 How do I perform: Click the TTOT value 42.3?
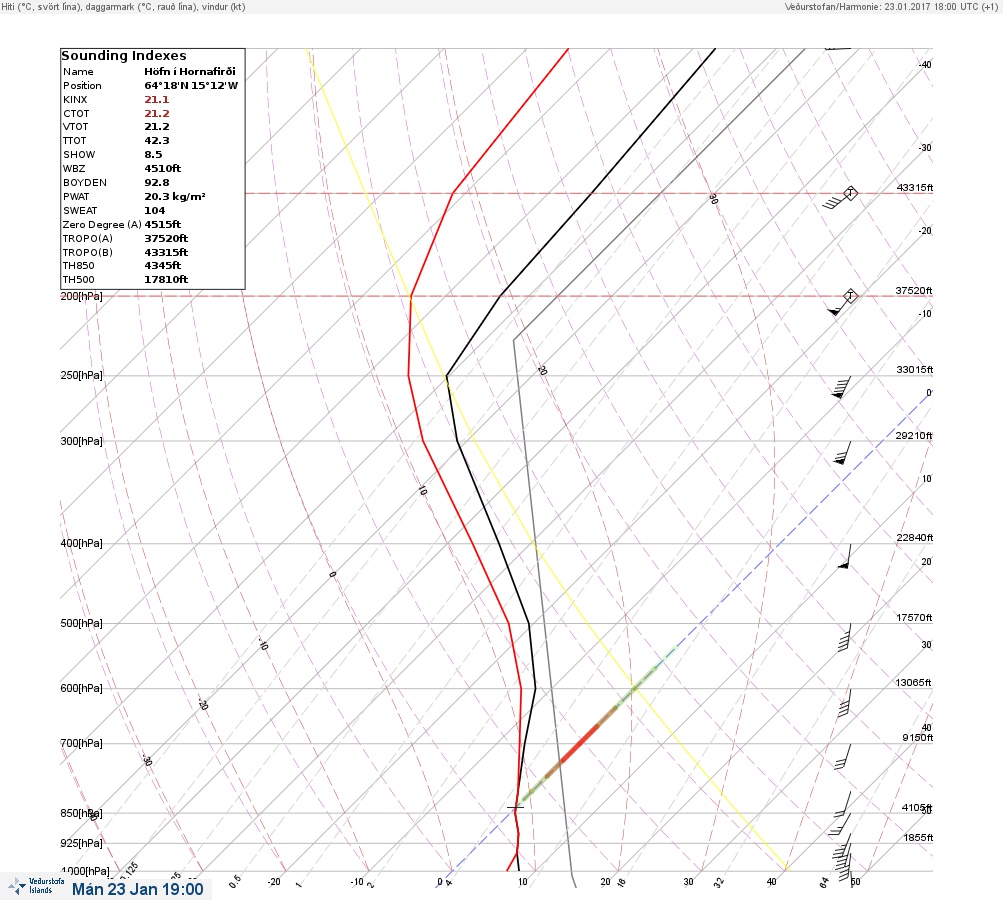point(157,141)
